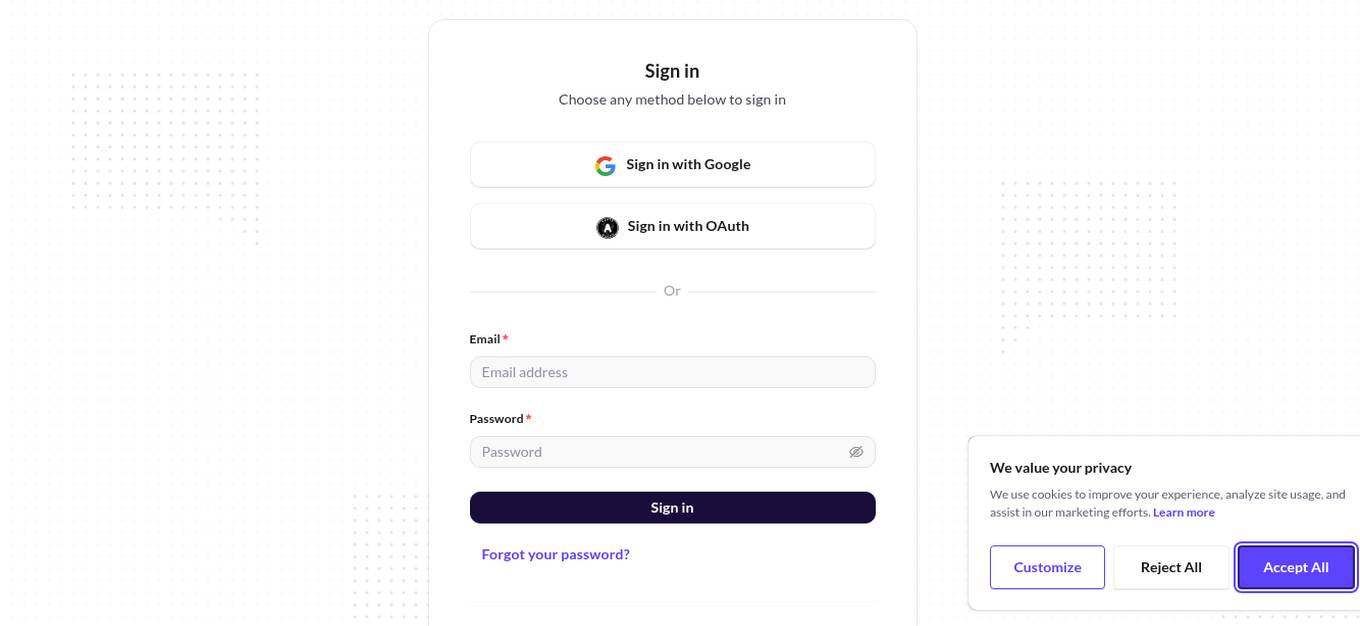The image size is (1360, 626).
Task: Open the Forgot your password link
Action: [555, 554]
